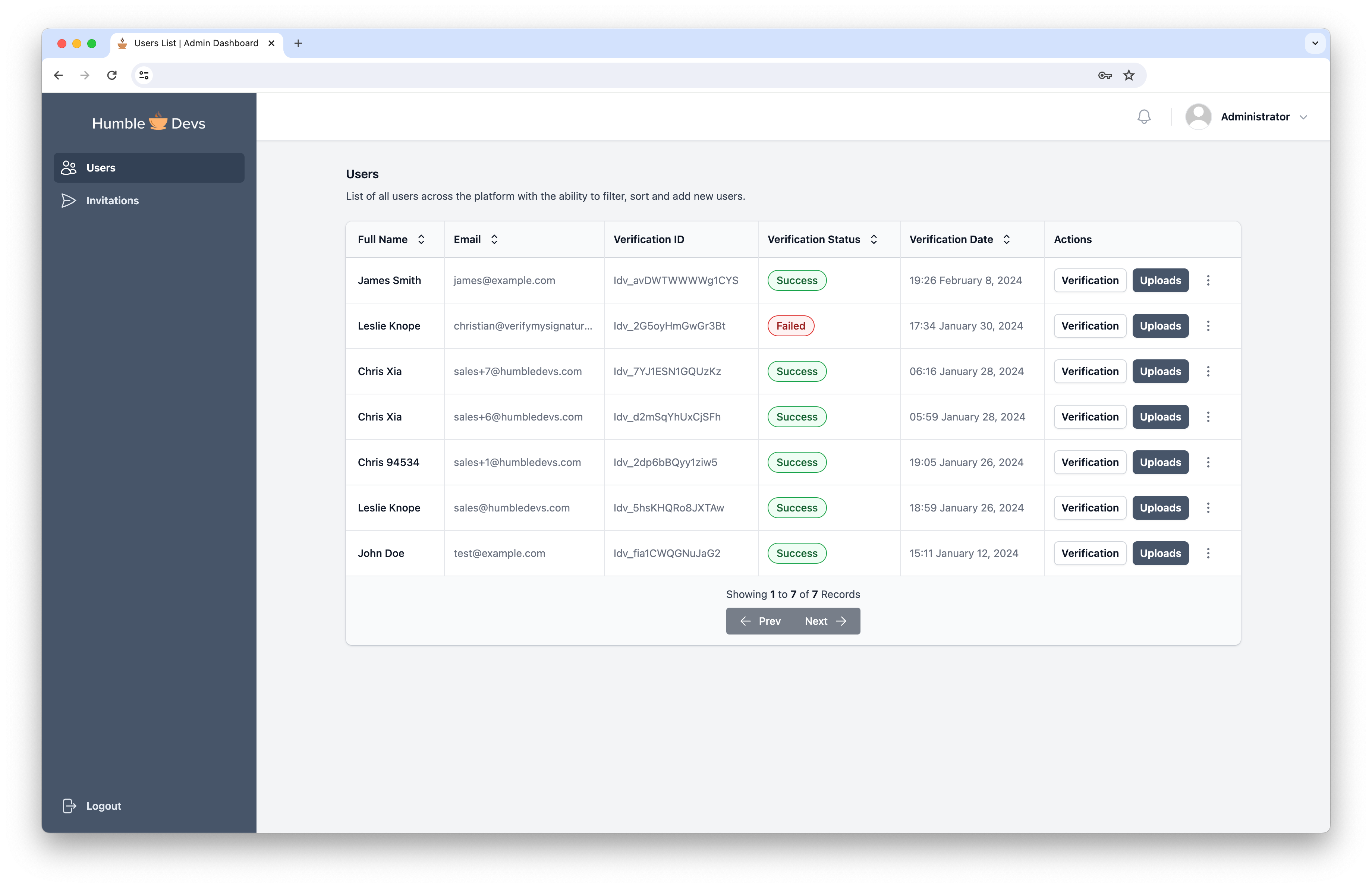Open Uploads for James Smith
This screenshot has width=1372, height=888.
pyautogui.click(x=1160, y=281)
